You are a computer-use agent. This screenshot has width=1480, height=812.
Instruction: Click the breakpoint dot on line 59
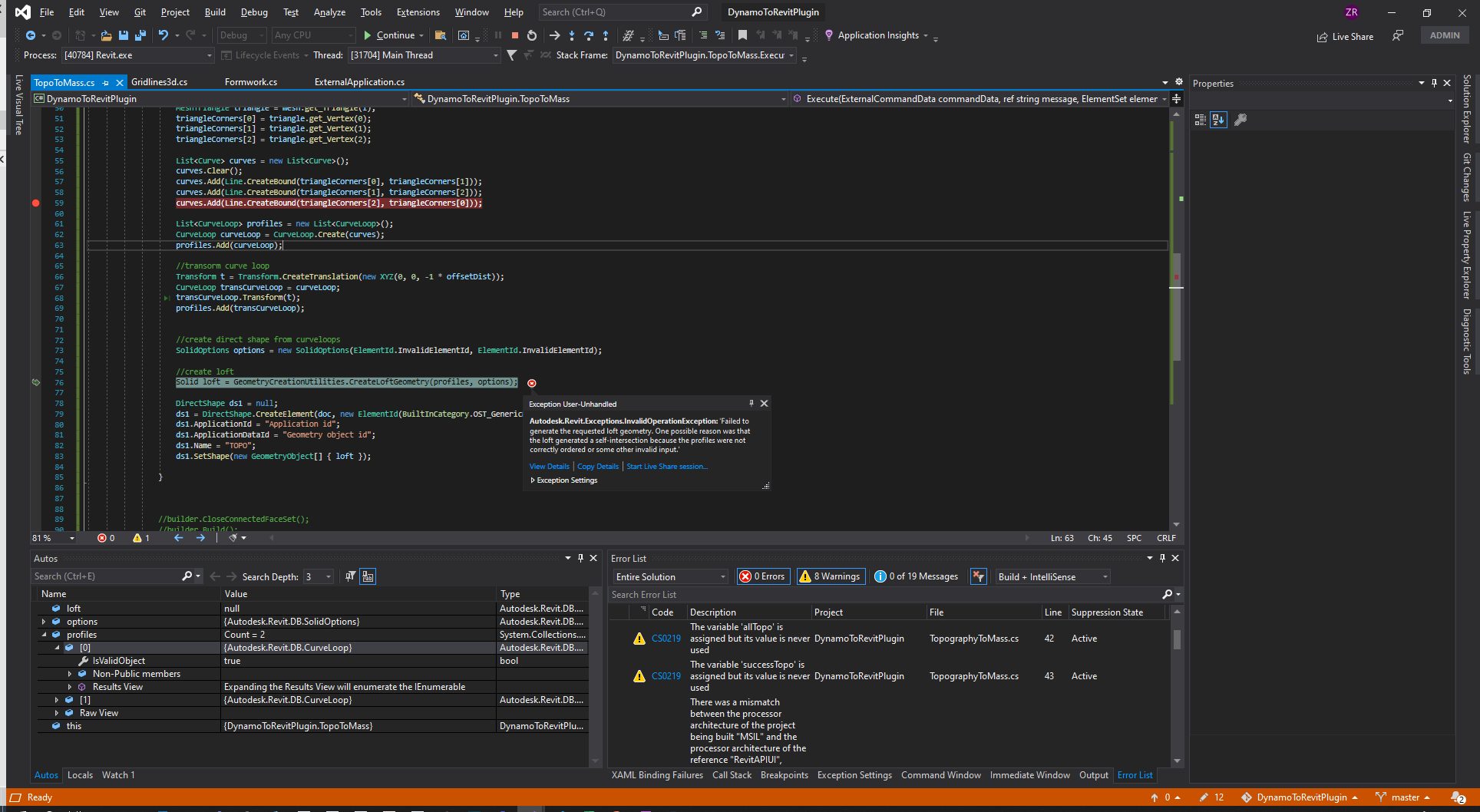(36, 203)
